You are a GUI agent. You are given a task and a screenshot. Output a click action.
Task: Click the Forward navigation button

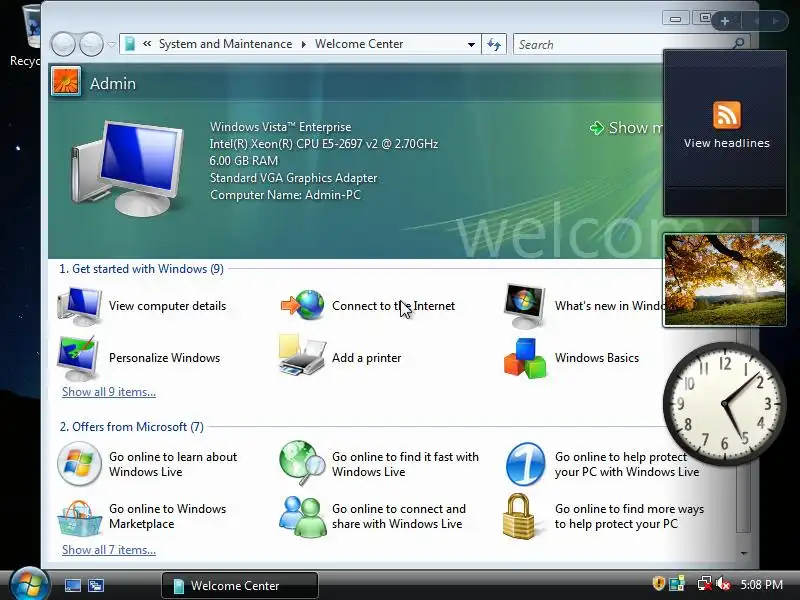pos(92,44)
